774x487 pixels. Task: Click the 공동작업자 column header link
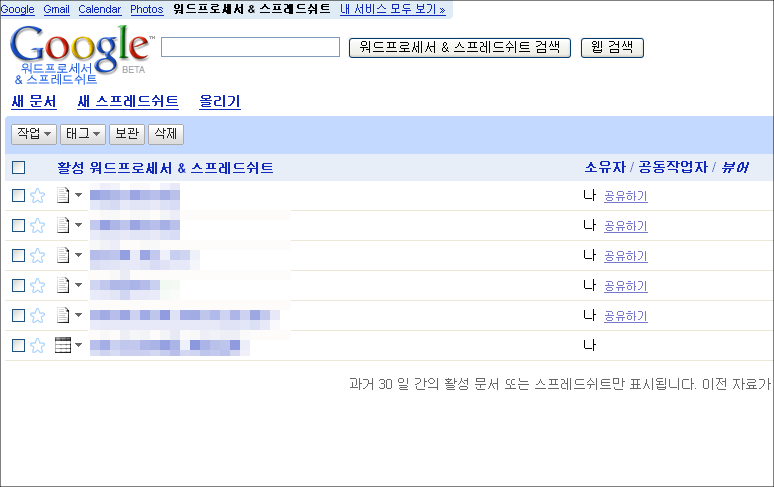(673, 168)
